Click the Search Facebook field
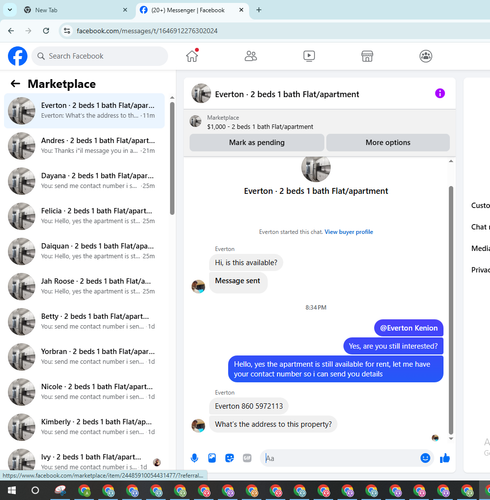The width and height of the screenshot is (490, 500). click(x=100, y=56)
